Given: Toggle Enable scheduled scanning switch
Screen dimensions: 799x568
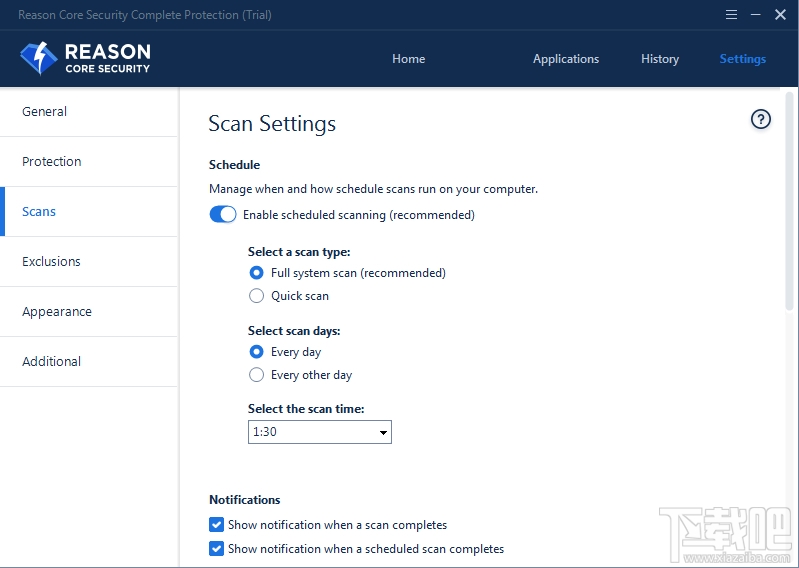Looking at the screenshot, I should (223, 214).
